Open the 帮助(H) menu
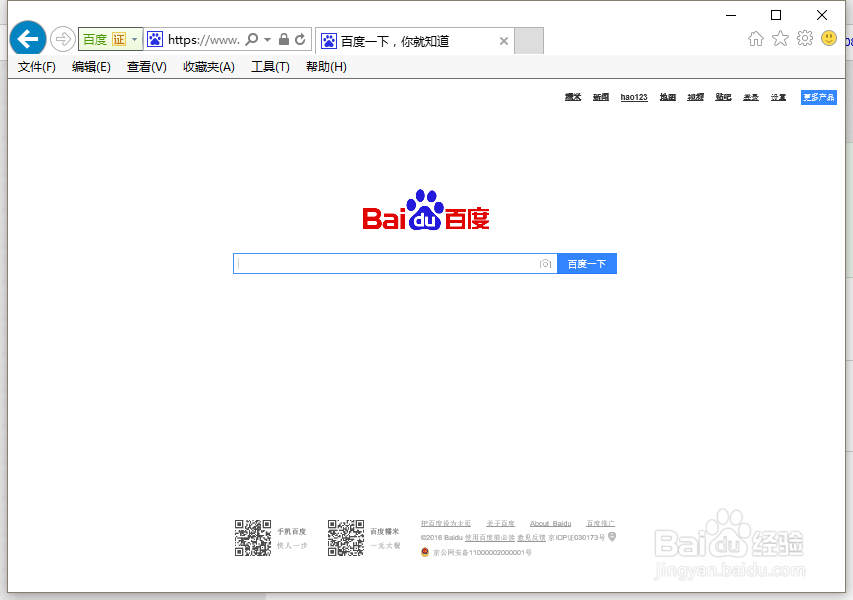Image resolution: width=853 pixels, height=600 pixels. pos(326,67)
